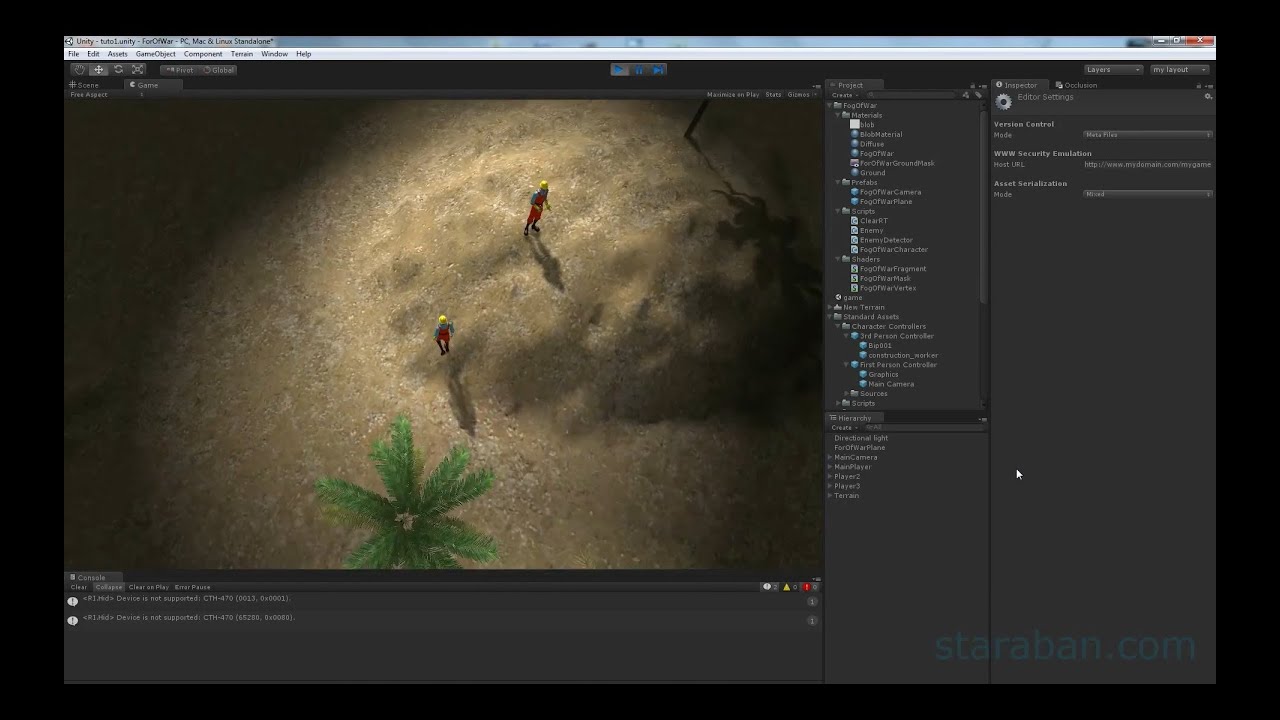
Task: Select the FogOfWarCharacter script
Action: coord(888,249)
